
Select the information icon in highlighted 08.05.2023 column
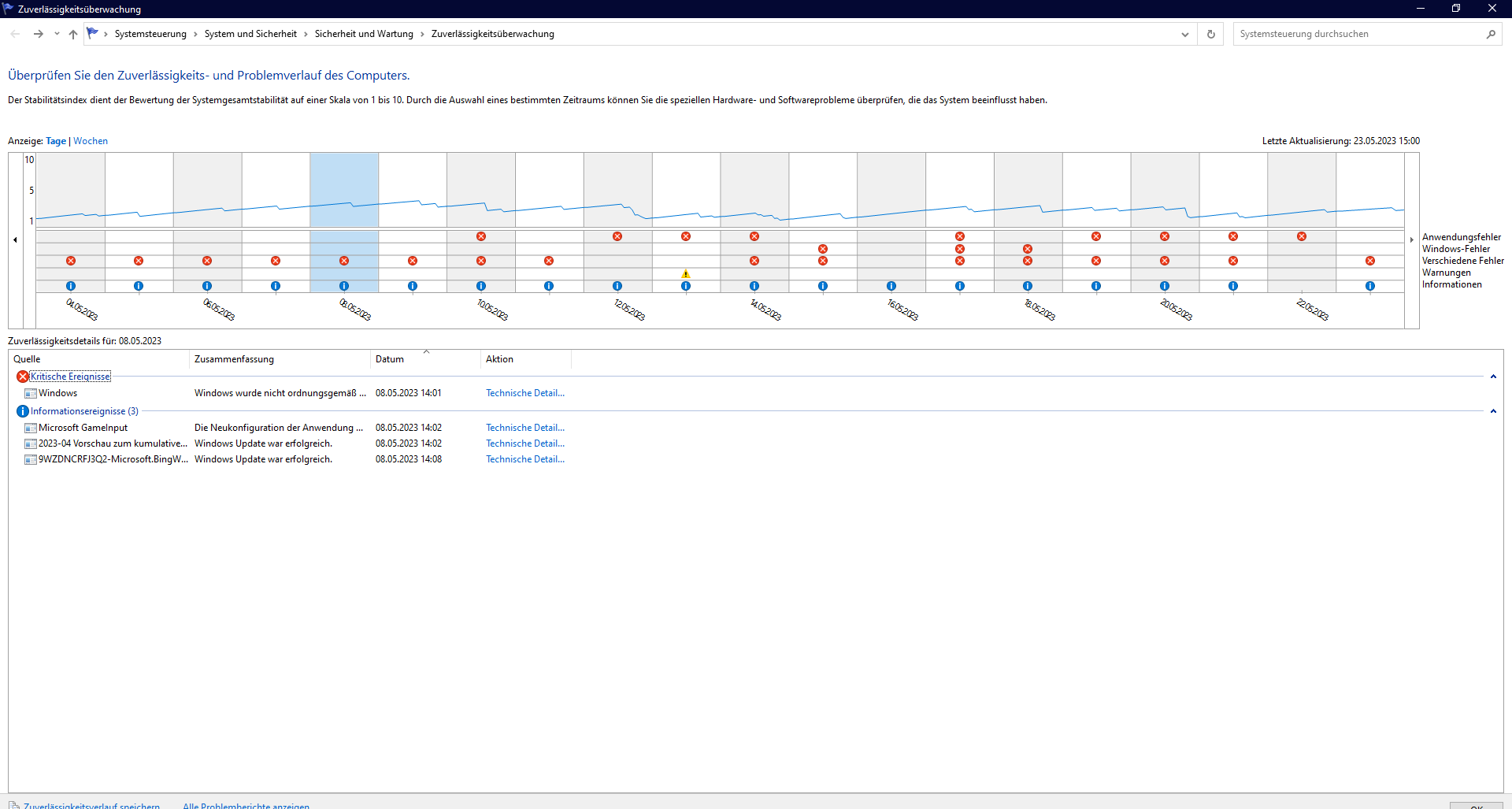pyautogui.click(x=344, y=286)
